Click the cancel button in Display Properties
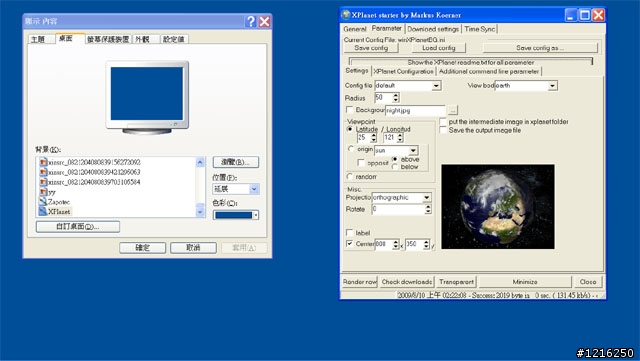This screenshot has height=361, width=640. point(193,248)
